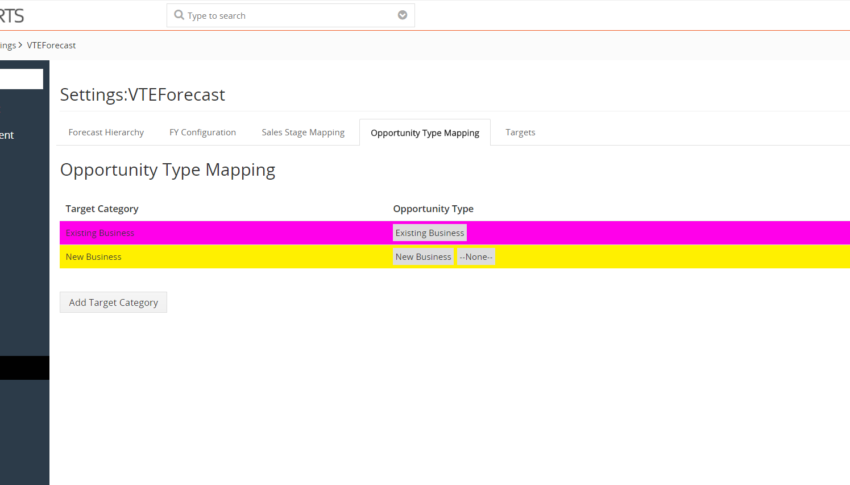Select the Opportunity Type Mapping tab
850x485 pixels.
pos(425,133)
